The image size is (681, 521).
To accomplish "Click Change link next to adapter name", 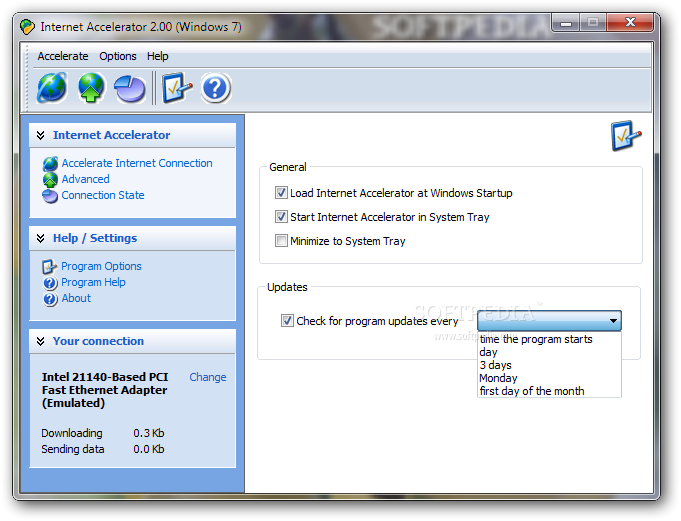I will tap(208, 377).
